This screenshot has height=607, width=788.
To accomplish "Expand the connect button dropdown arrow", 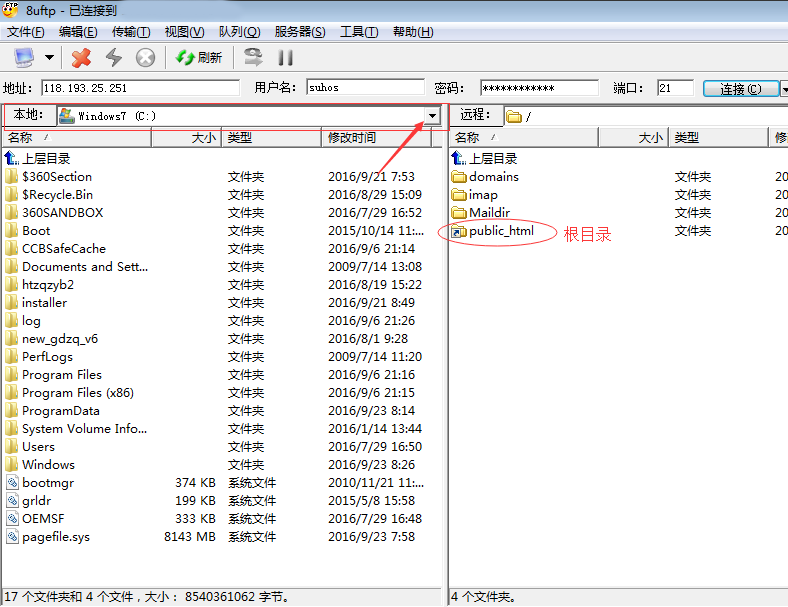I will 784,89.
